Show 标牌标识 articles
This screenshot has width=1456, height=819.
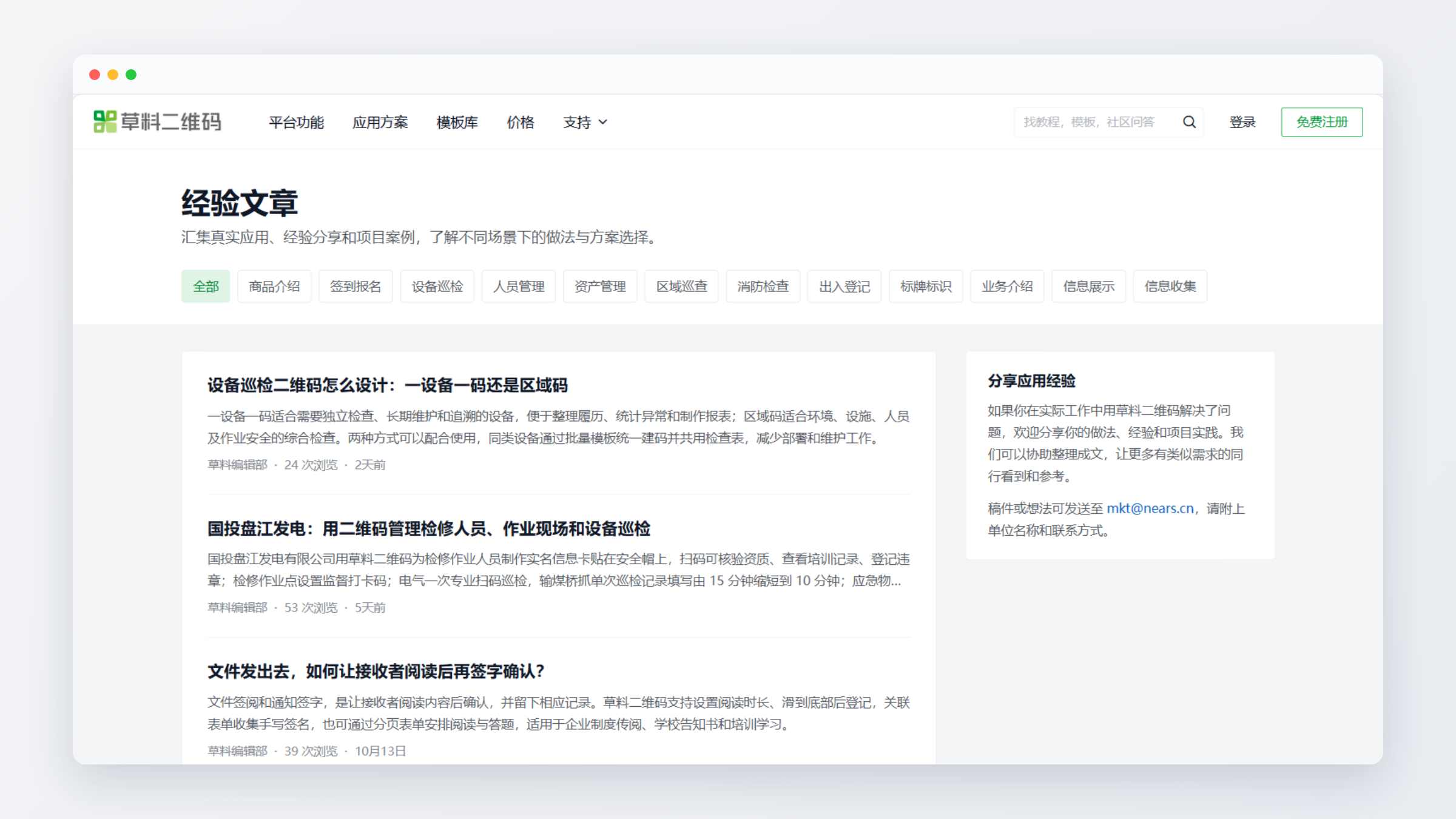pyautogui.click(x=926, y=286)
